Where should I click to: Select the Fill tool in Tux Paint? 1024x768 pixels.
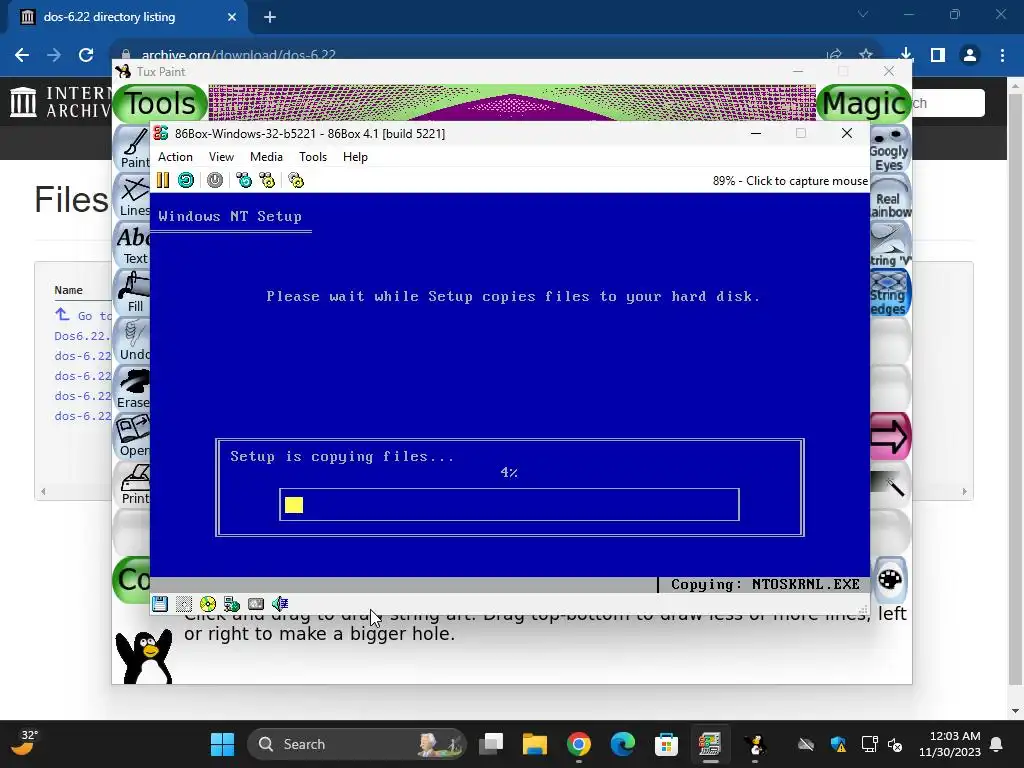pos(134,292)
